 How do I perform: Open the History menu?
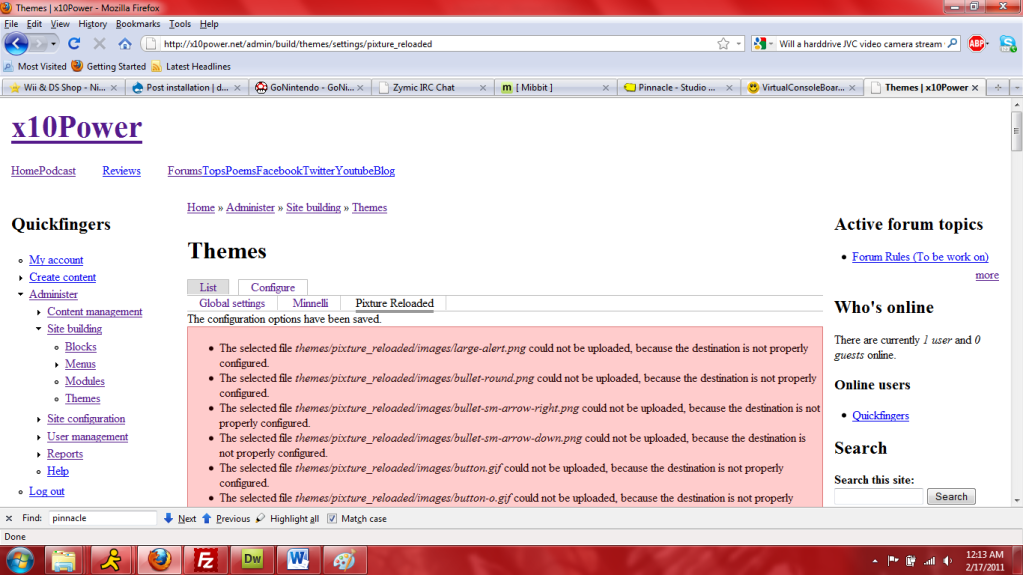92,24
